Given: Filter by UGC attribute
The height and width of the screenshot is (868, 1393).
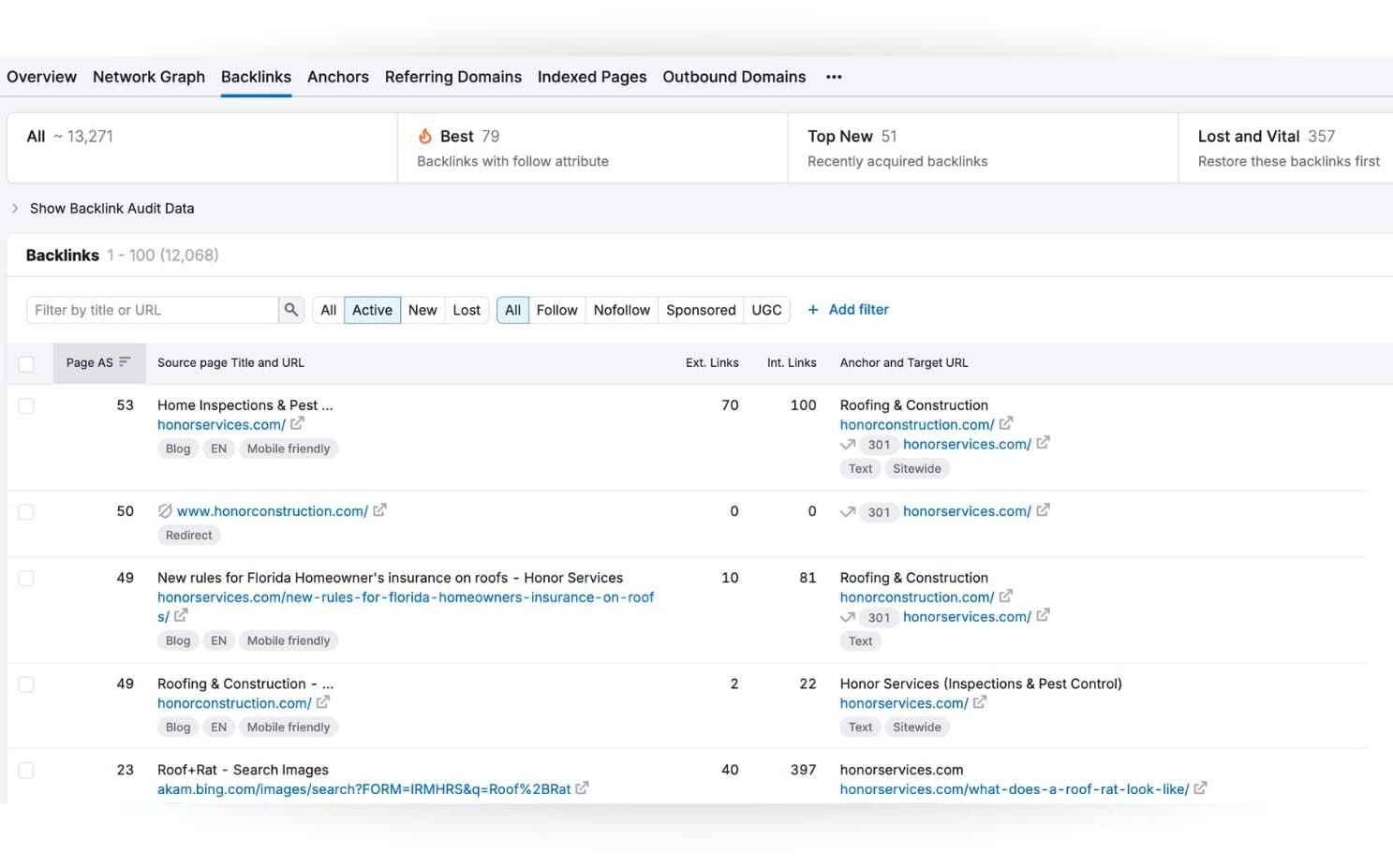Looking at the screenshot, I should pyautogui.click(x=766, y=310).
